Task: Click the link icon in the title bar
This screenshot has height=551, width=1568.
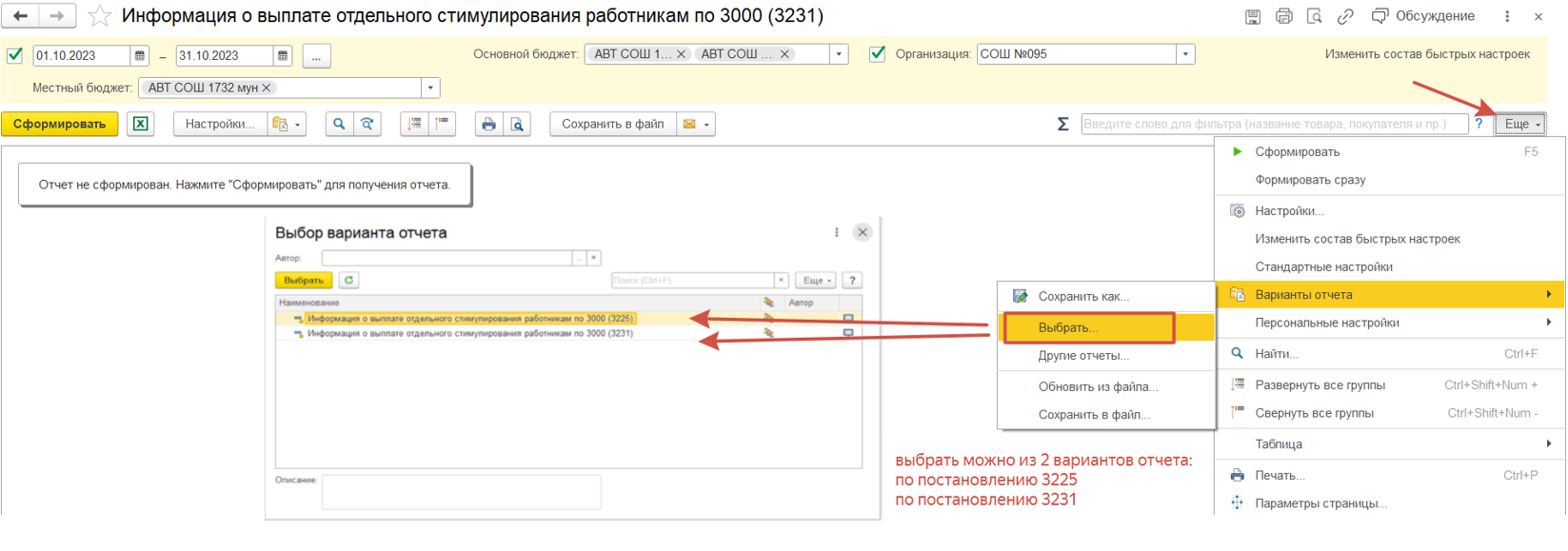Action: coord(1345,16)
